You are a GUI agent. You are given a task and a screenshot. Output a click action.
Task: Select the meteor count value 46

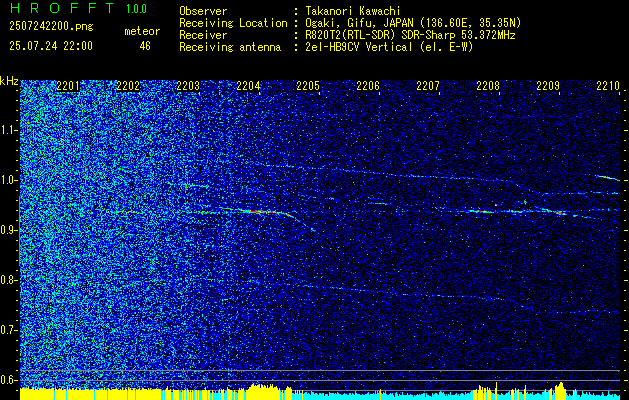145,46
